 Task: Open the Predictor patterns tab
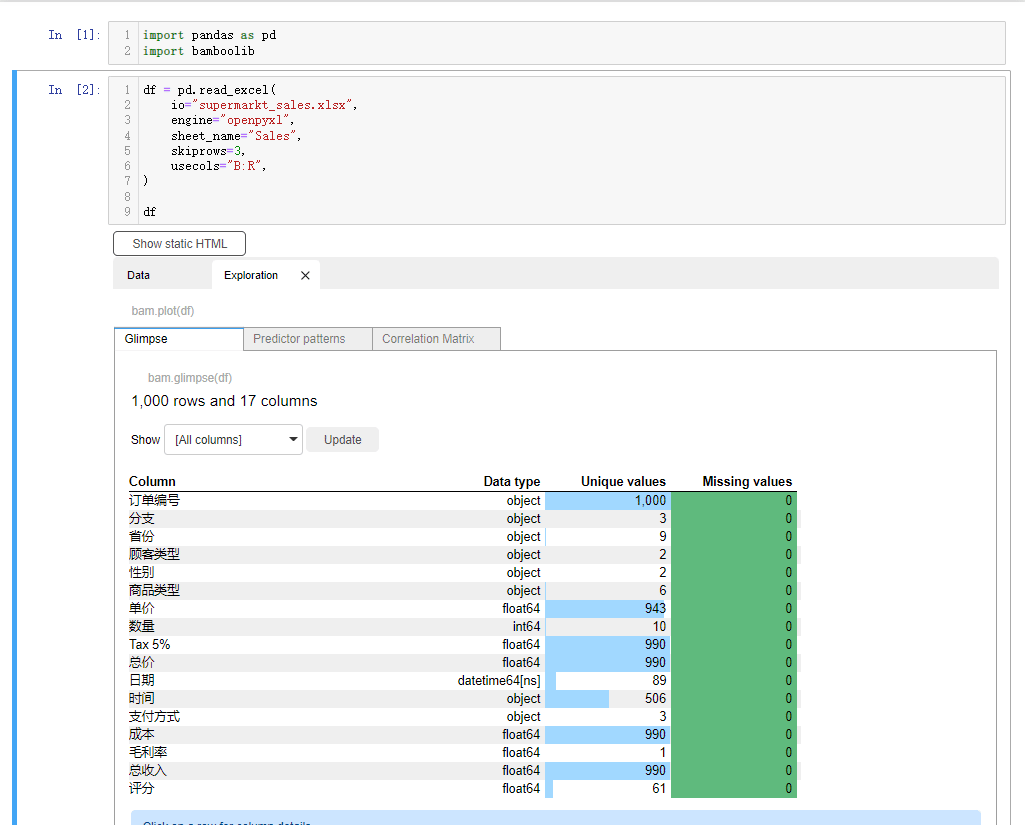tap(308, 339)
